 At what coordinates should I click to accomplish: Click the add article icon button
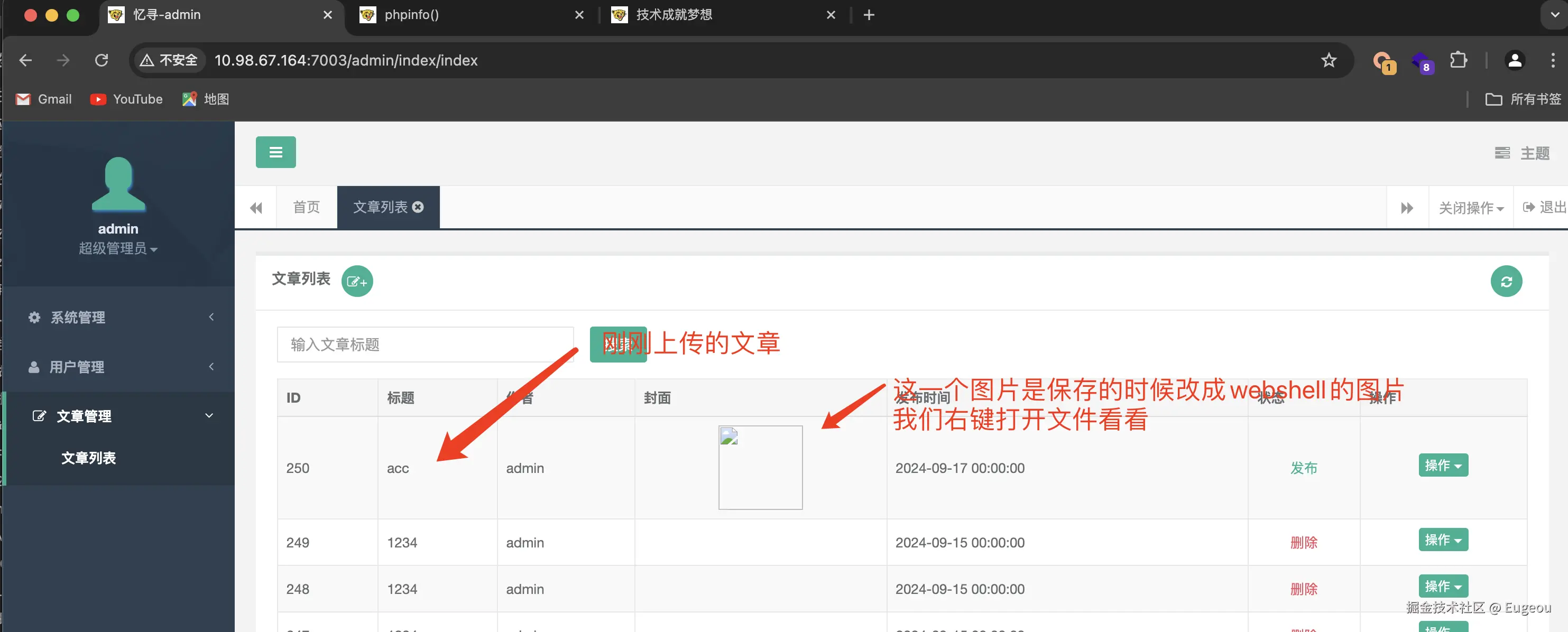pyautogui.click(x=357, y=281)
